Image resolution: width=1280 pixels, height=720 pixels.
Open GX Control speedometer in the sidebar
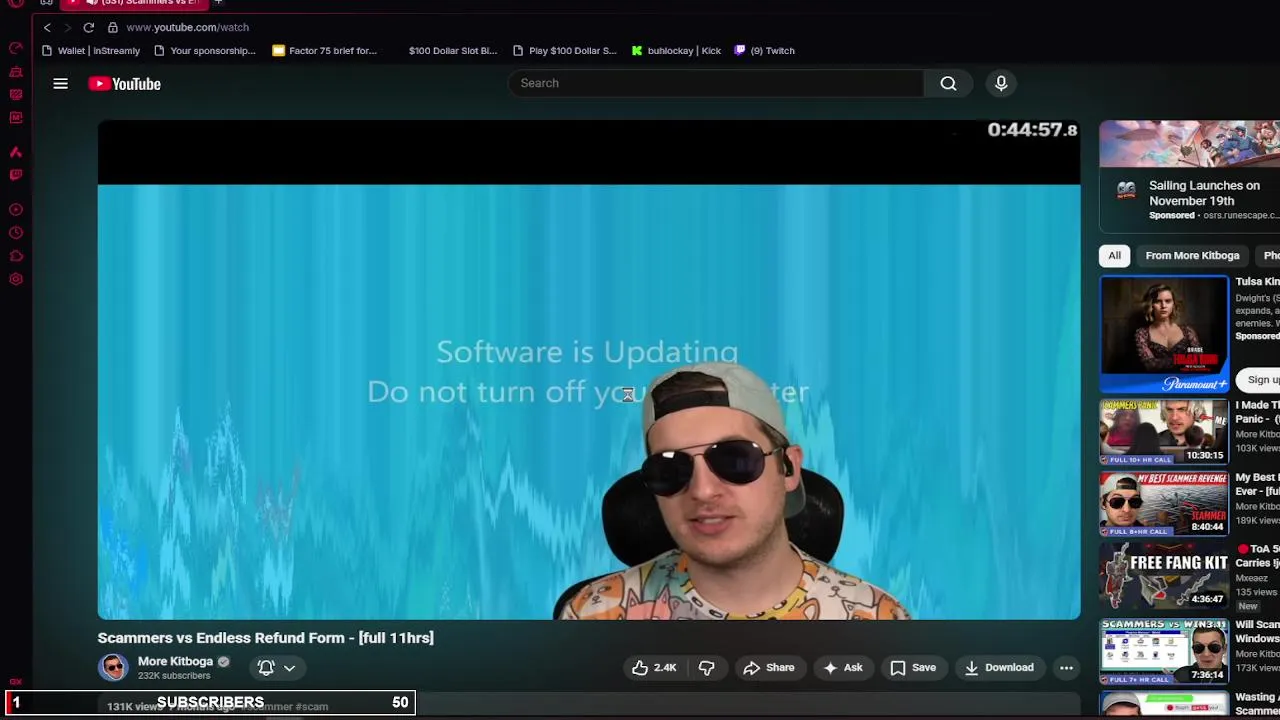point(16,48)
